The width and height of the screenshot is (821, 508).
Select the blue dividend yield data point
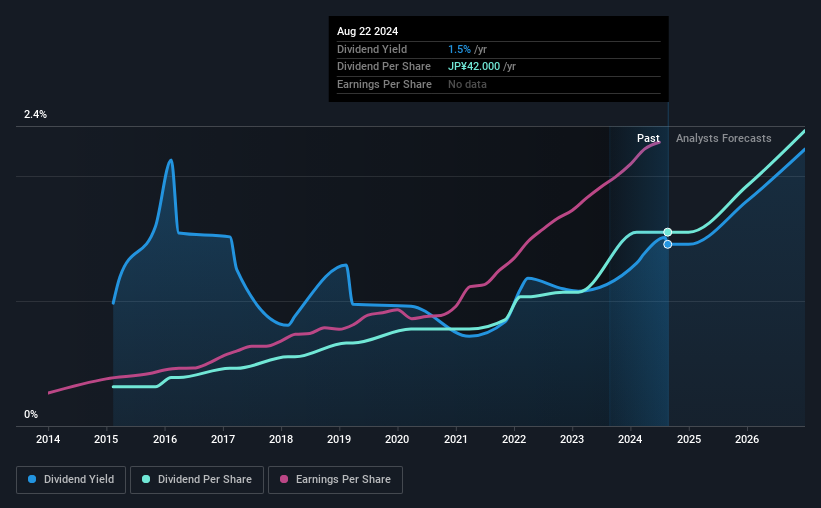[x=668, y=245]
